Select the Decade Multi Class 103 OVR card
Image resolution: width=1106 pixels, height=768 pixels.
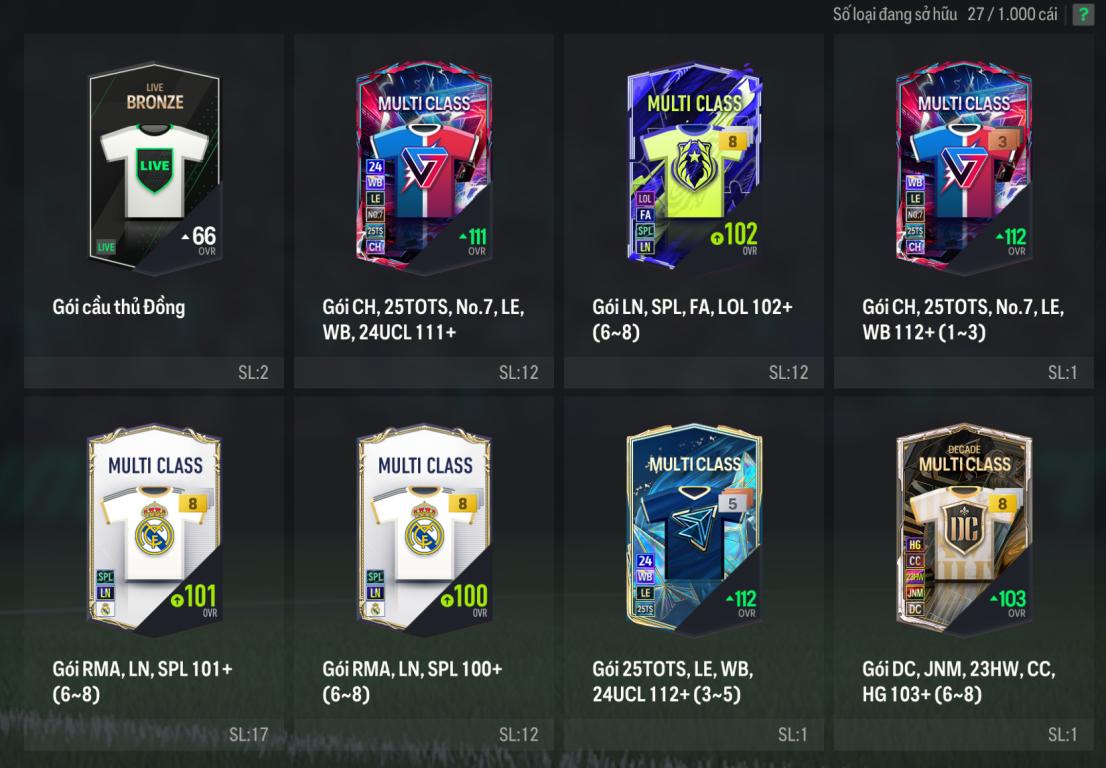964,529
